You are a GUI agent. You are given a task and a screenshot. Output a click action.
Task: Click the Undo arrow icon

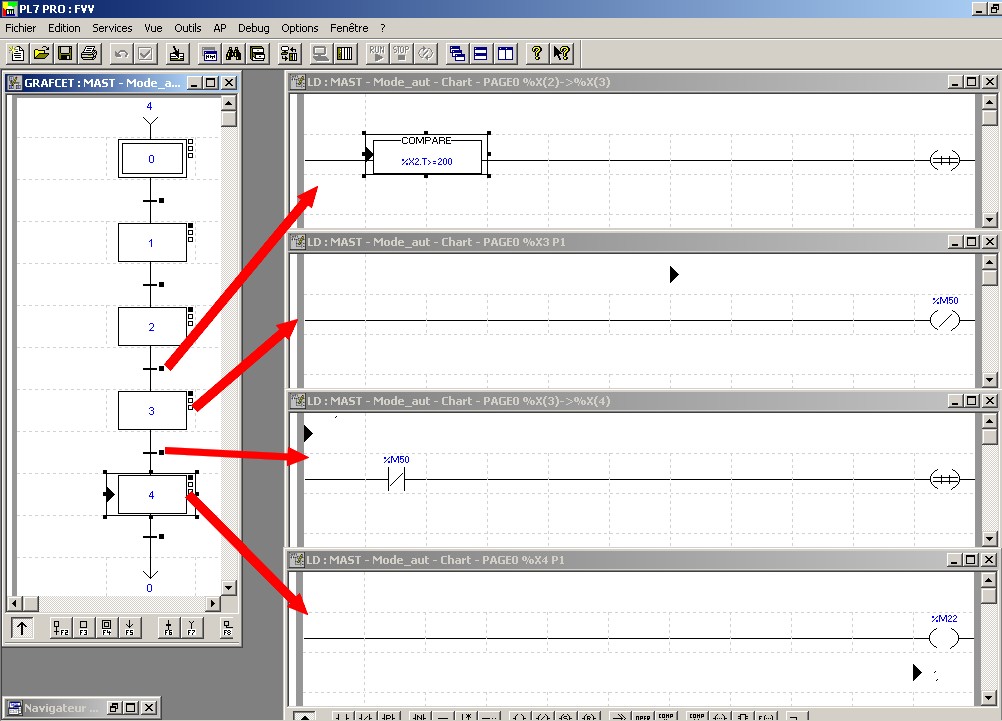(121, 54)
